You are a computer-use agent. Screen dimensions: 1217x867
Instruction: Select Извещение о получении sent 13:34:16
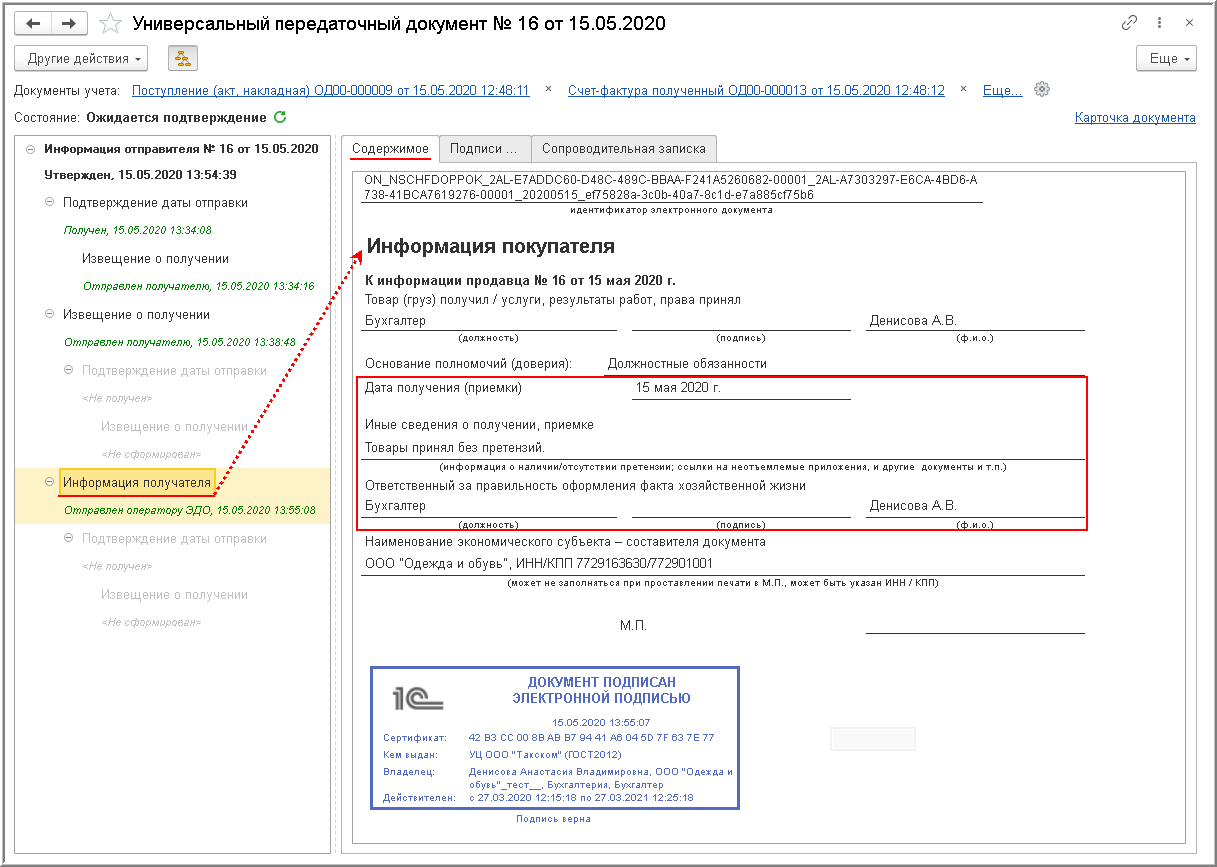point(156,259)
